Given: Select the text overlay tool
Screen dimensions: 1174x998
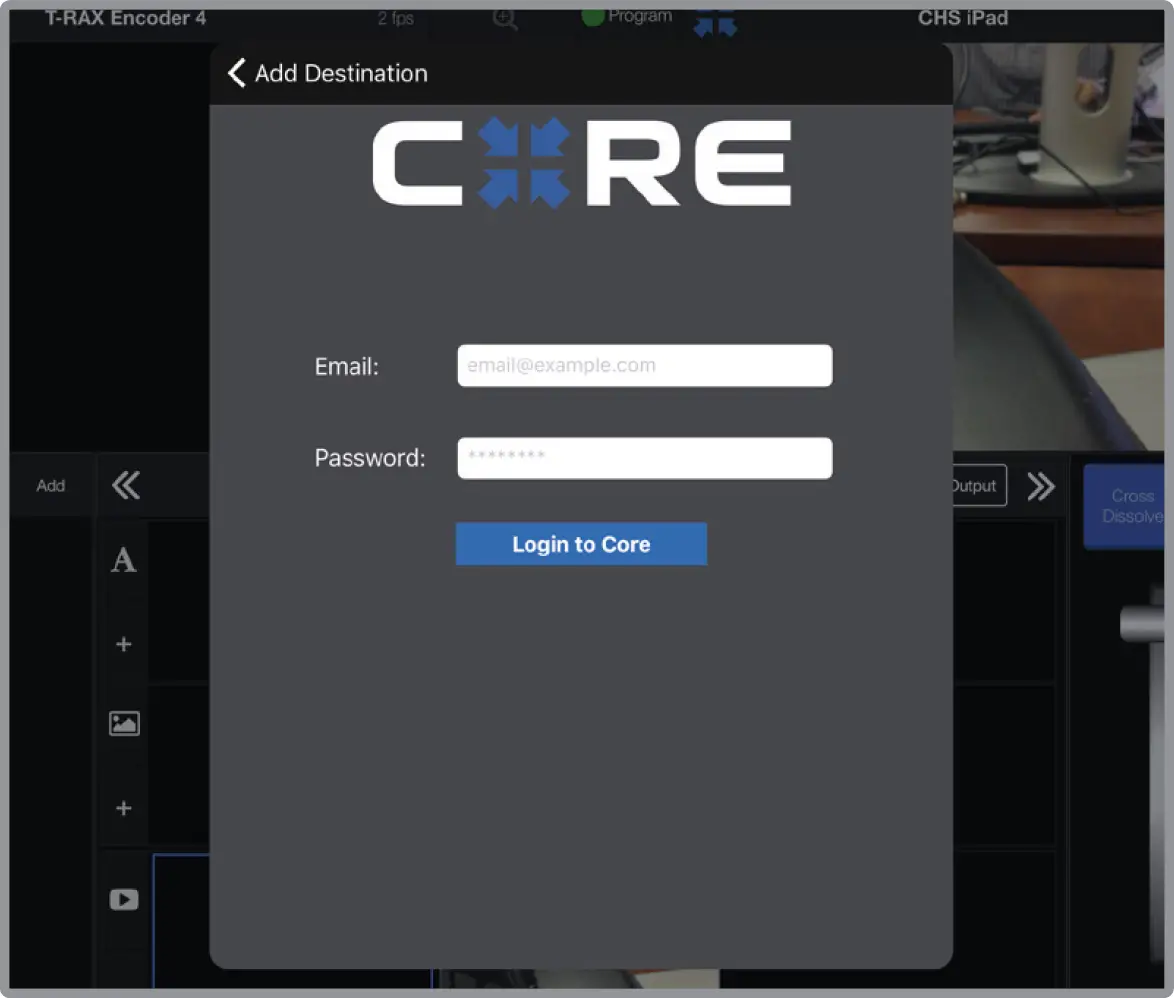Looking at the screenshot, I should pos(122,559).
